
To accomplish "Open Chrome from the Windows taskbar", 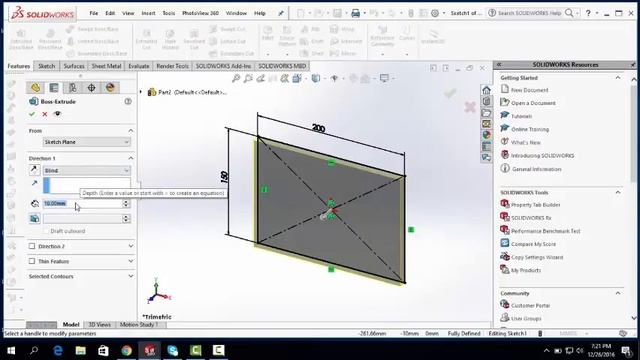I will tap(127, 350).
